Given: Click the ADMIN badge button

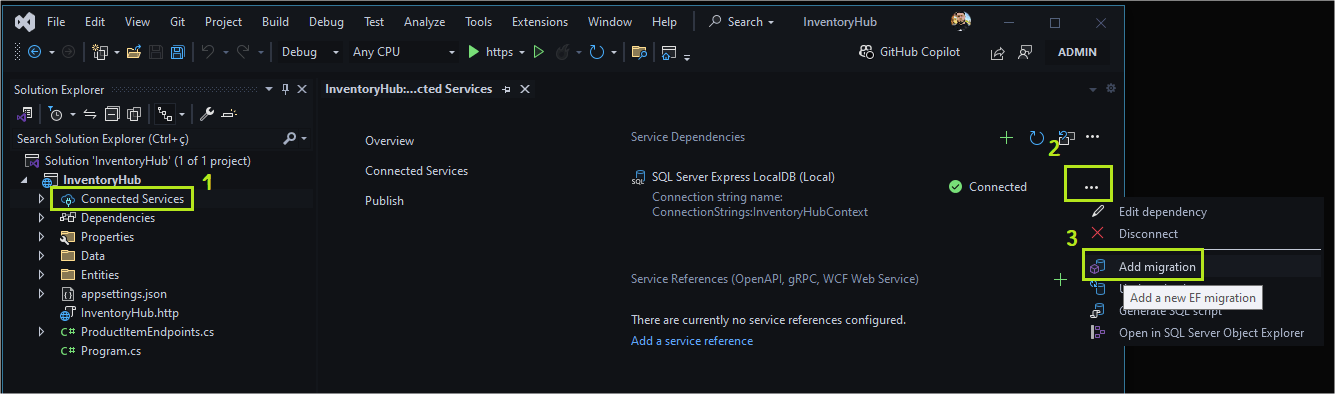Looking at the screenshot, I should (x=1077, y=52).
